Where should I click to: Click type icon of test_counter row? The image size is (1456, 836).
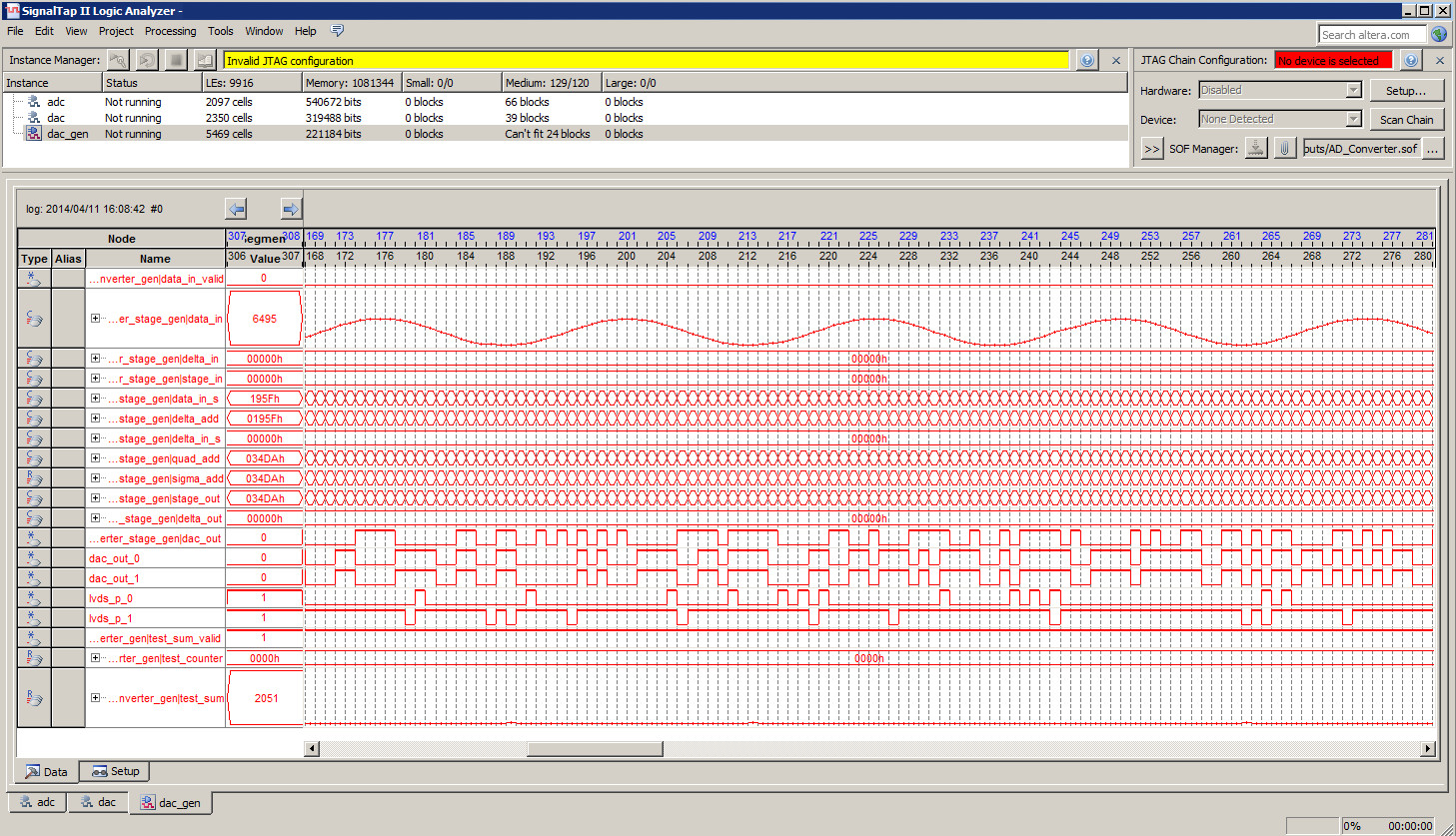(34, 658)
